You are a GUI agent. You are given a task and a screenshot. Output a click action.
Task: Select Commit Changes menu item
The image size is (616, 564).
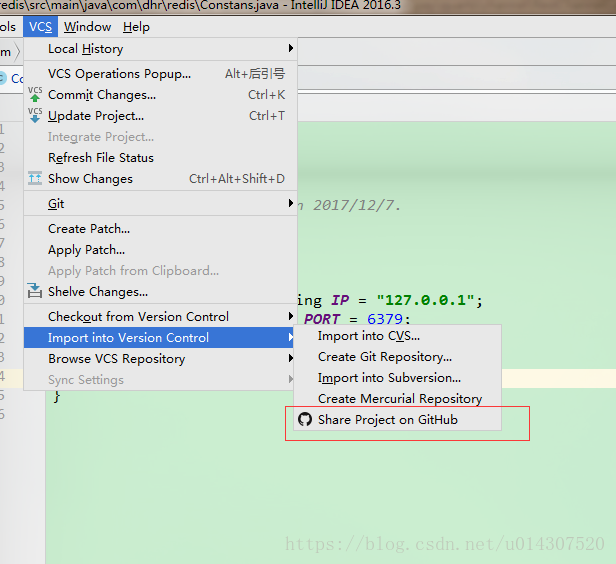pyautogui.click(x=160, y=95)
